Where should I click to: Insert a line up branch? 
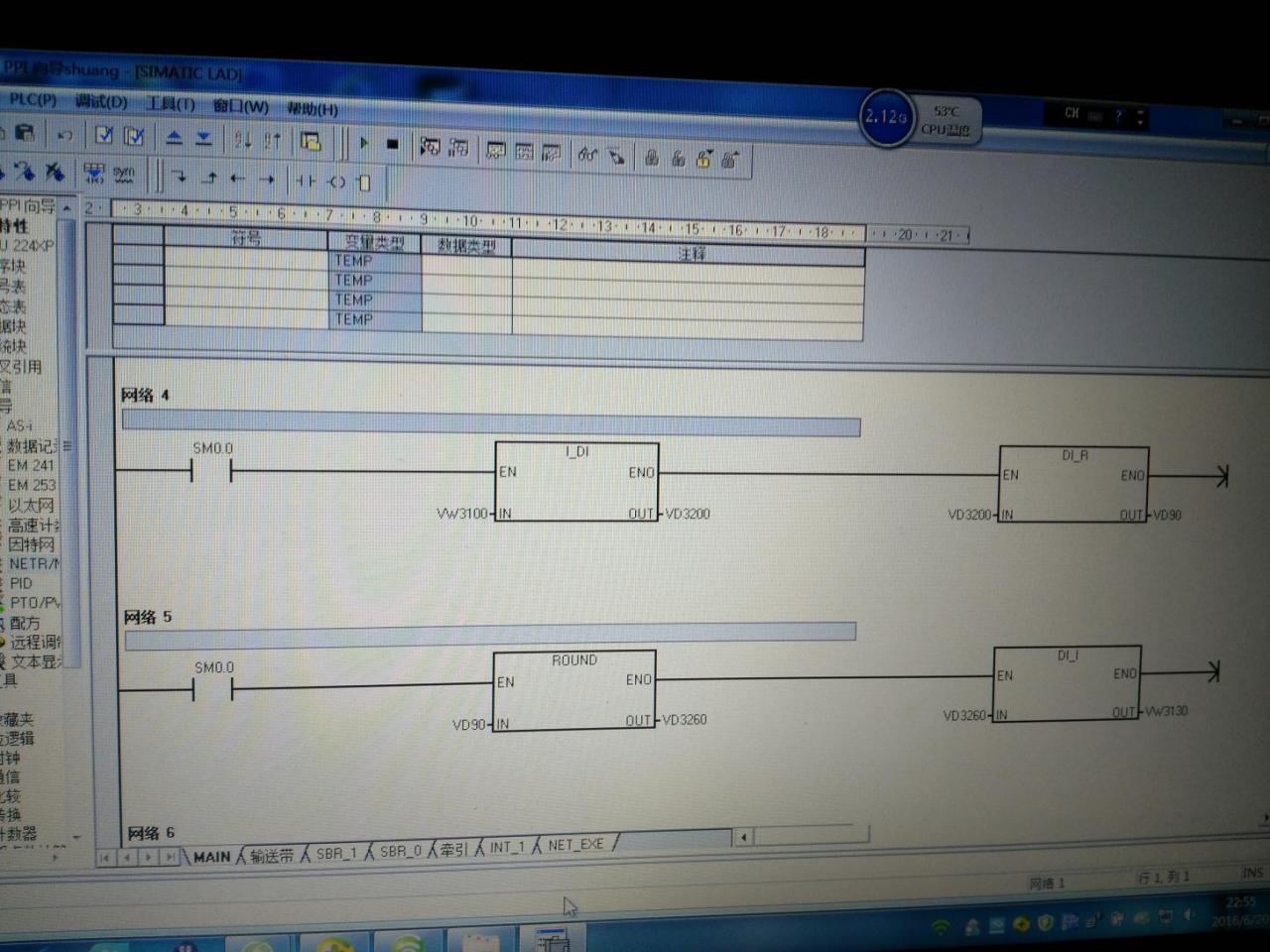point(209,178)
